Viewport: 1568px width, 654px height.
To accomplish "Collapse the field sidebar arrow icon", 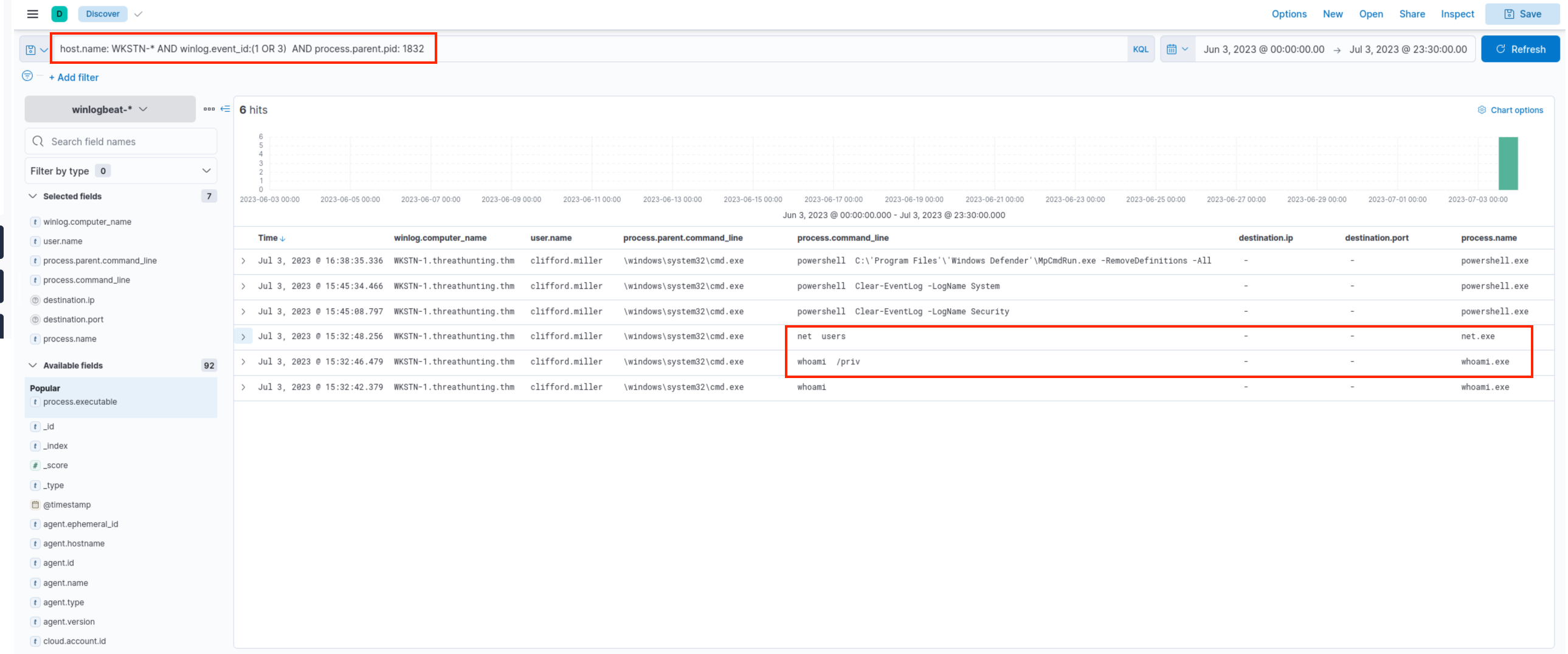I will click(x=225, y=109).
